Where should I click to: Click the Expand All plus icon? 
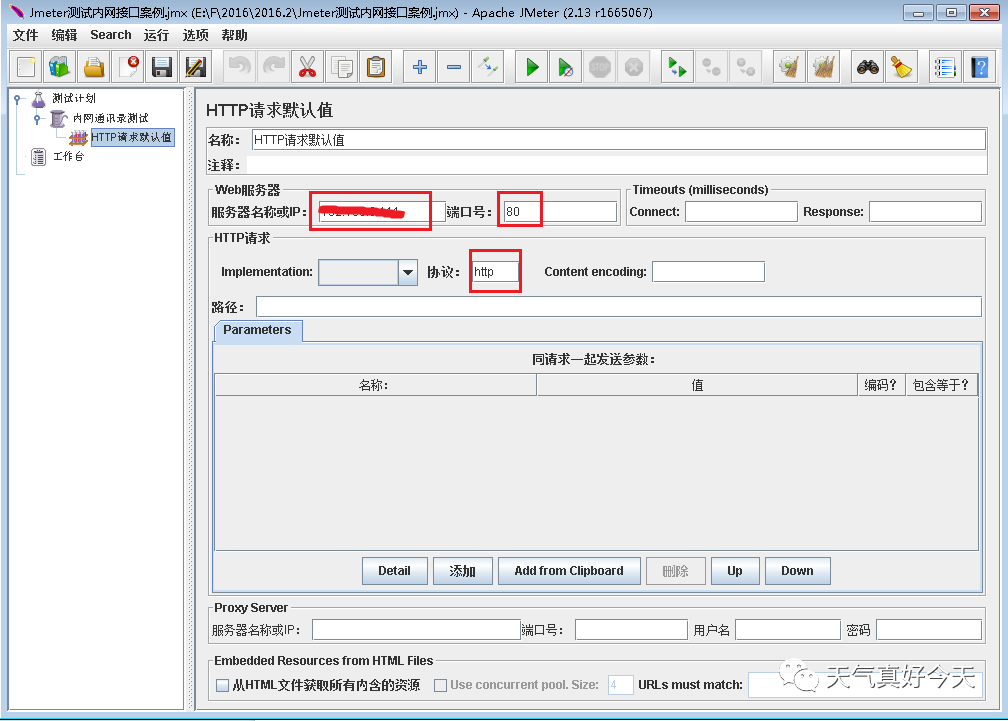[x=420, y=67]
